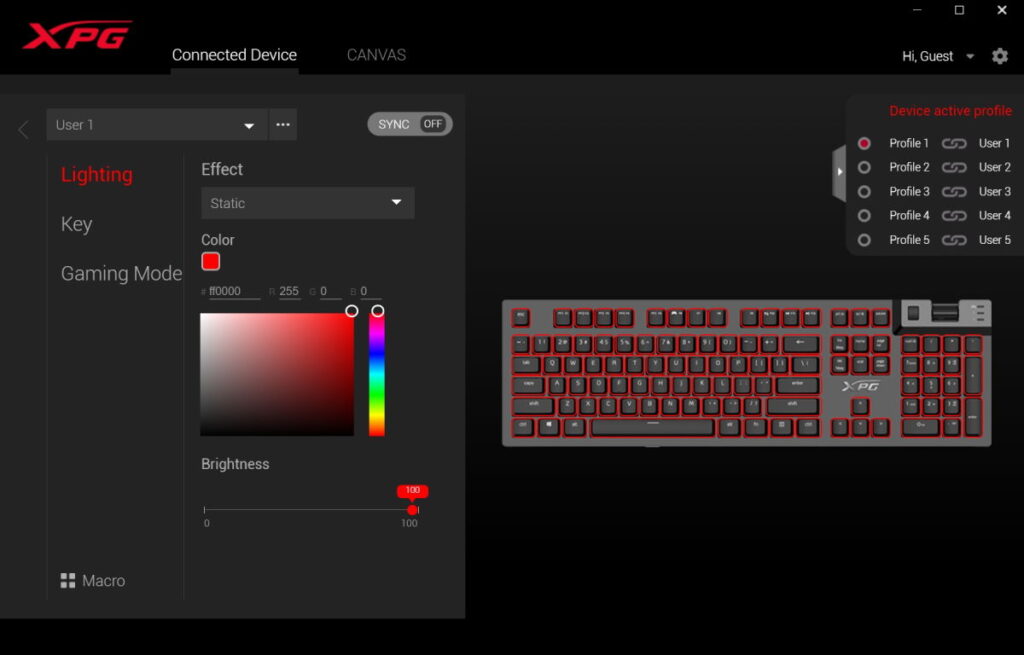This screenshot has width=1024, height=655.
Task: Open Macro via the grid icon
Action: [x=68, y=581]
